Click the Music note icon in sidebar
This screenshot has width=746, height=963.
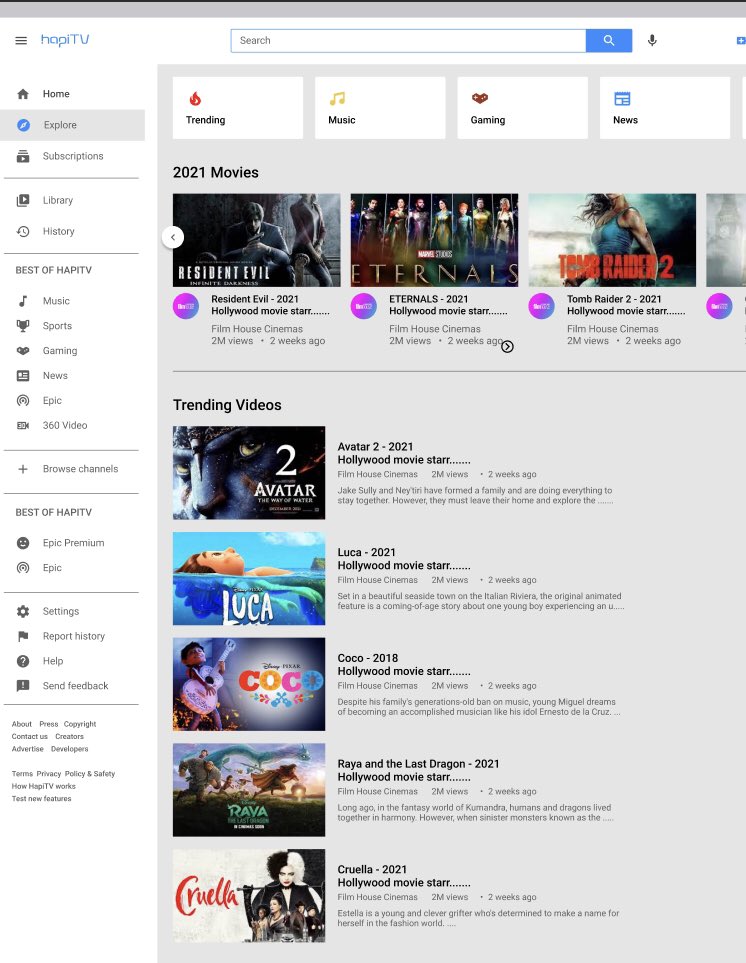pyautogui.click(x=23, y=301)
